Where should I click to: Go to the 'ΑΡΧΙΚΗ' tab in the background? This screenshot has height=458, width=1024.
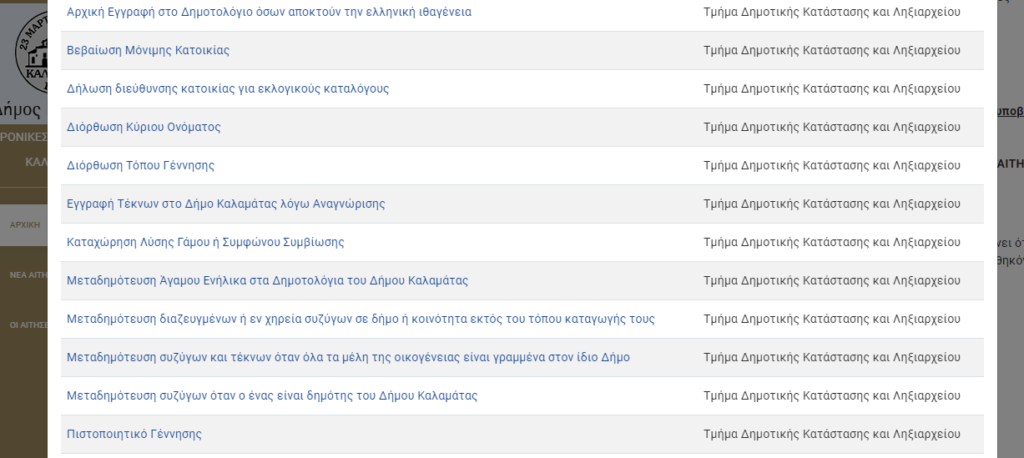point(25,225)
